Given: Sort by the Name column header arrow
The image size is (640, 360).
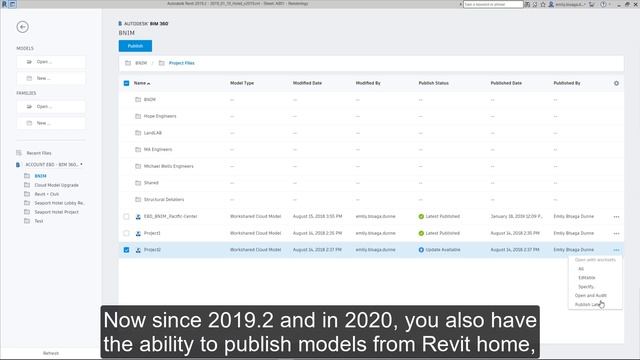Looking at the screenshot, I should coord(149,84).
